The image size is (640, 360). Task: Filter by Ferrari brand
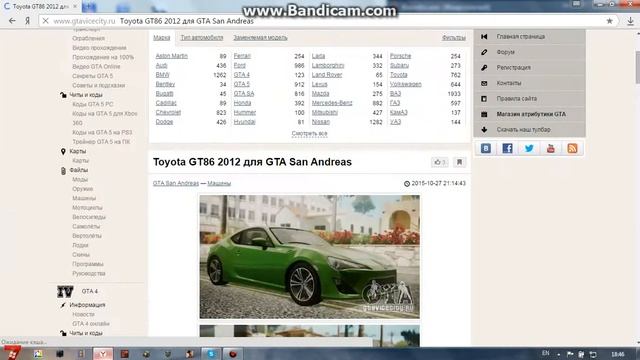click(242, 56)
